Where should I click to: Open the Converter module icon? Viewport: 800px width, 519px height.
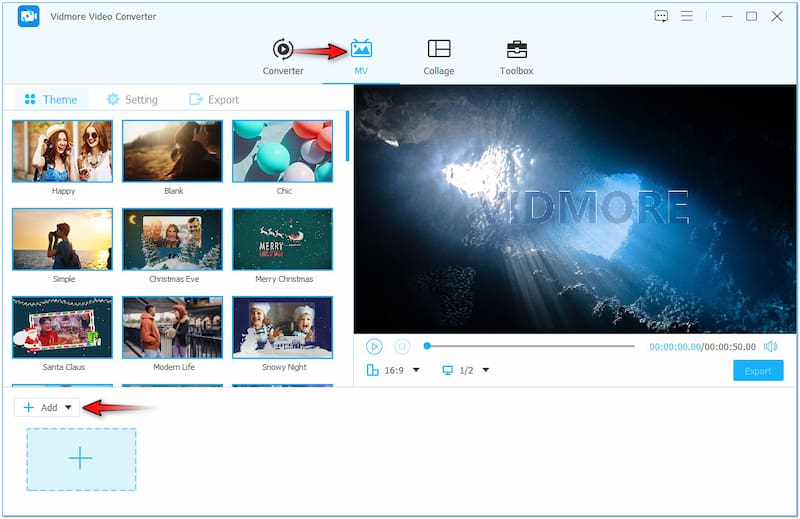point(283,50)
